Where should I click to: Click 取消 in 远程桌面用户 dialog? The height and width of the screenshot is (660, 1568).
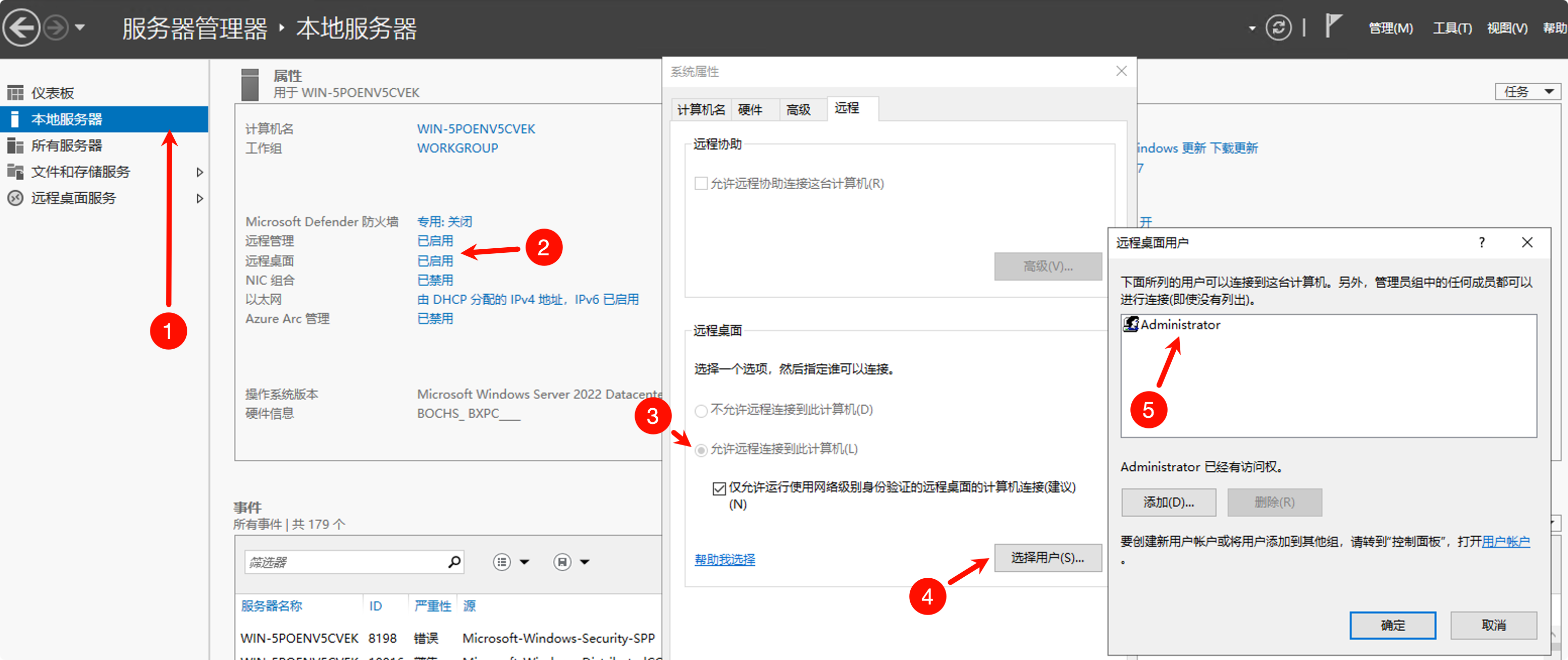[1493, 625]
